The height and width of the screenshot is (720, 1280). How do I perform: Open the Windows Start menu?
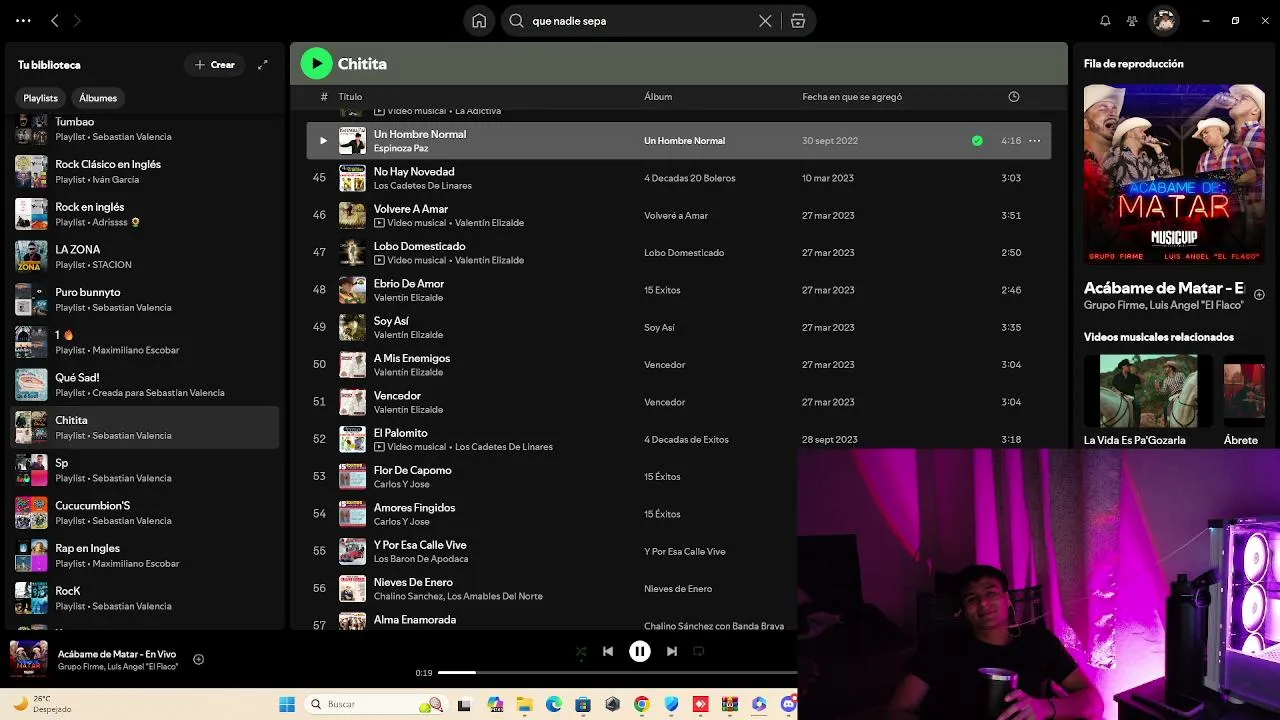(x=287, y=704)
